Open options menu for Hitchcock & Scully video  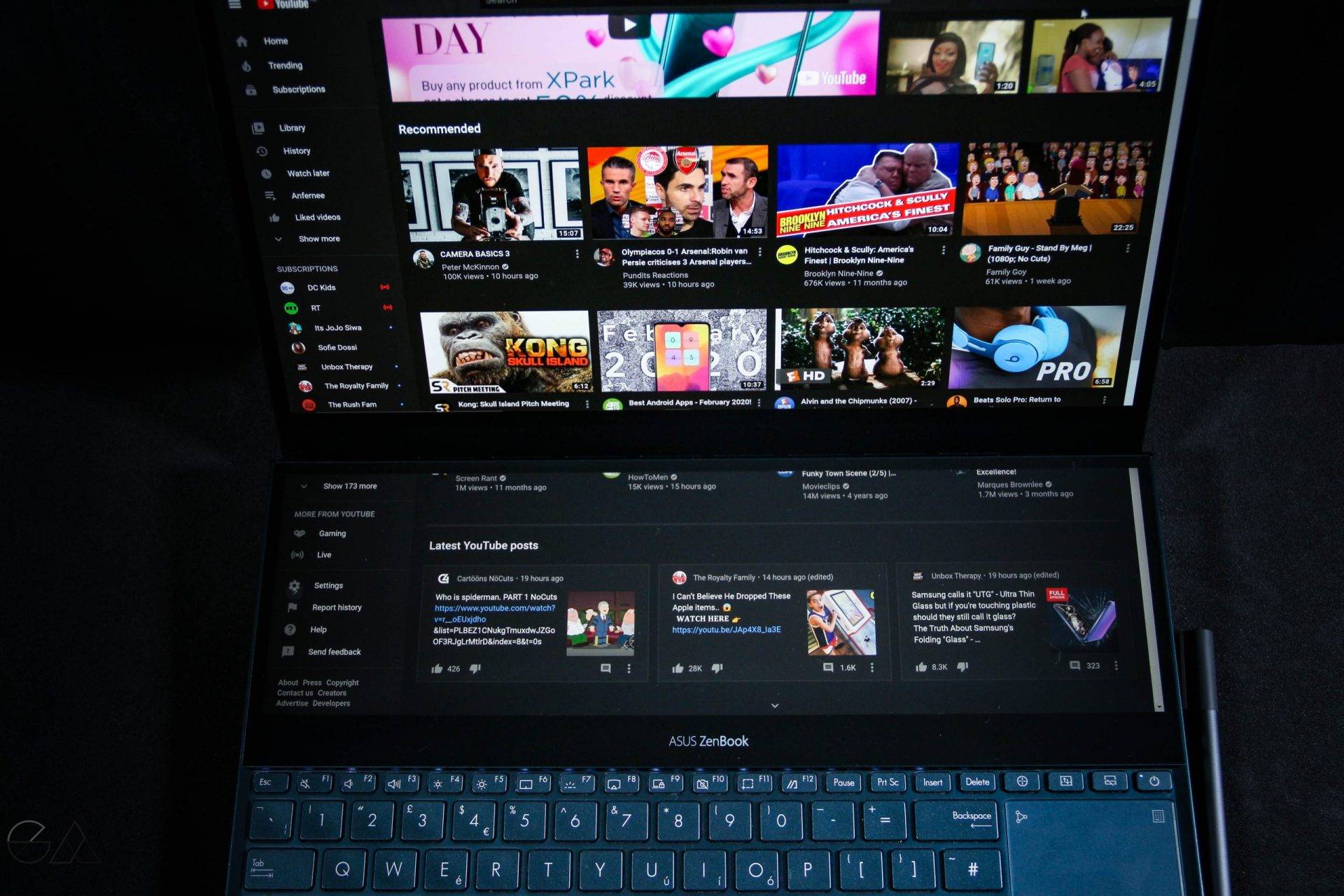(943, 250)
